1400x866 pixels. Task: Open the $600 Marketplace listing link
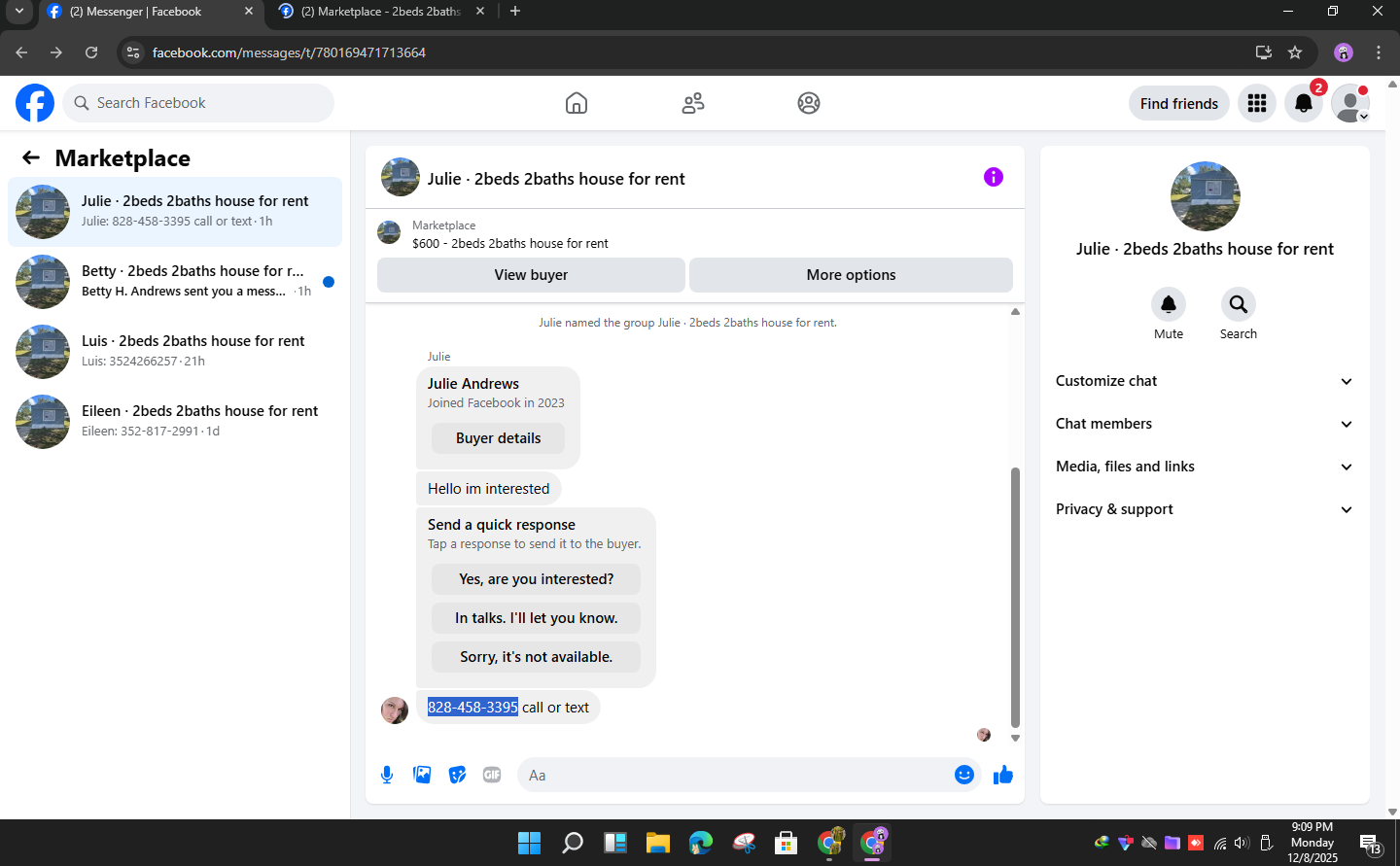pos(510,243)
